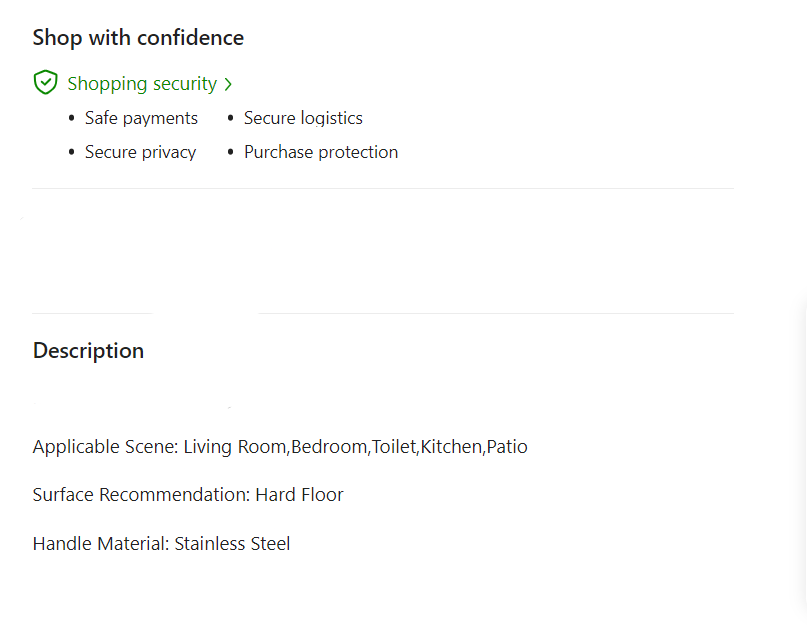Click the Safe payments item
The height and width of the screenshot is (637, 807).
tap(141, 118)
